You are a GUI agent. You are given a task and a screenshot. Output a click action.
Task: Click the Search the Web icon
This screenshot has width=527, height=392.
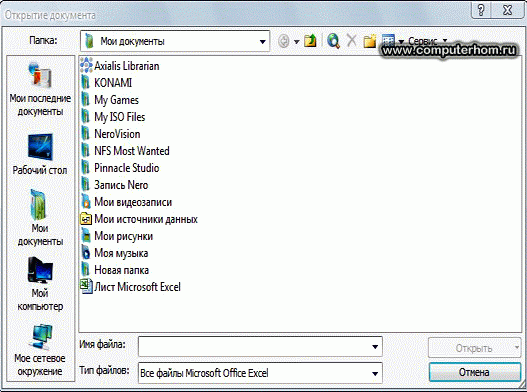click(333, 41)
